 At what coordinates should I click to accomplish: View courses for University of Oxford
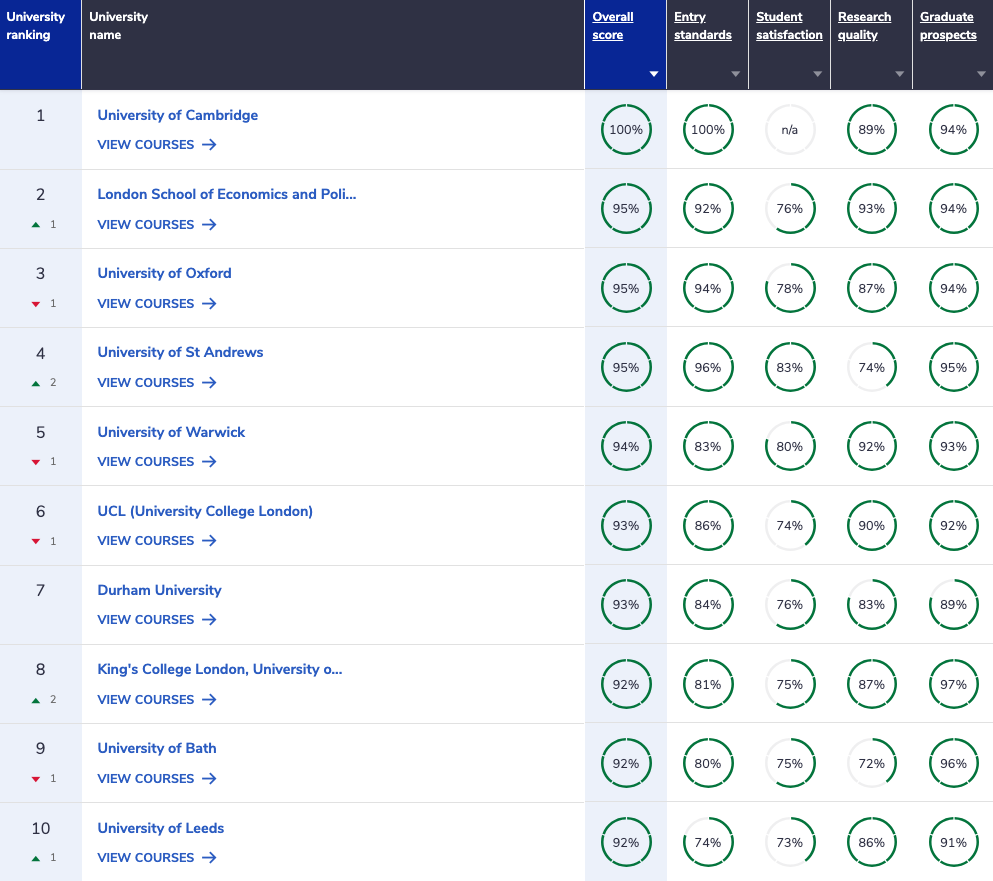pyautogui.click(x=156, y=304)
